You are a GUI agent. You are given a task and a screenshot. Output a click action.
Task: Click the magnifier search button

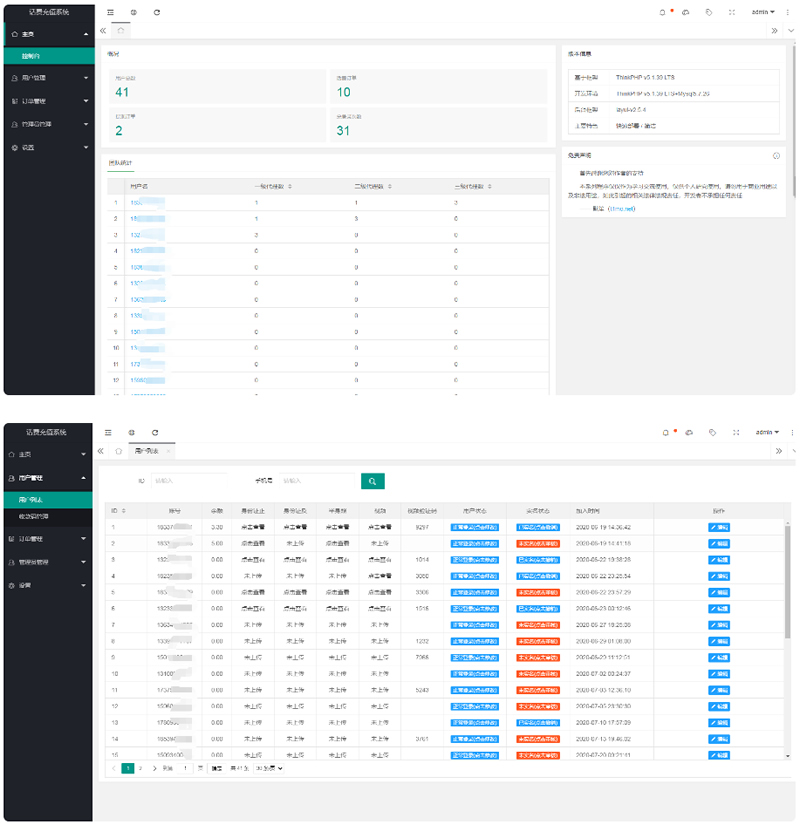pyautogui.click(x=372, y=481)
